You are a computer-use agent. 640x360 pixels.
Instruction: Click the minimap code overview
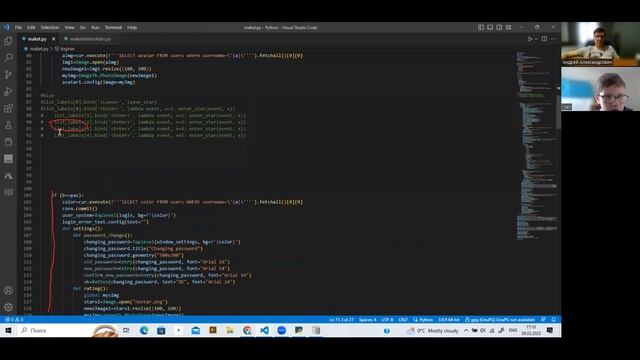(x=536, y=147)
